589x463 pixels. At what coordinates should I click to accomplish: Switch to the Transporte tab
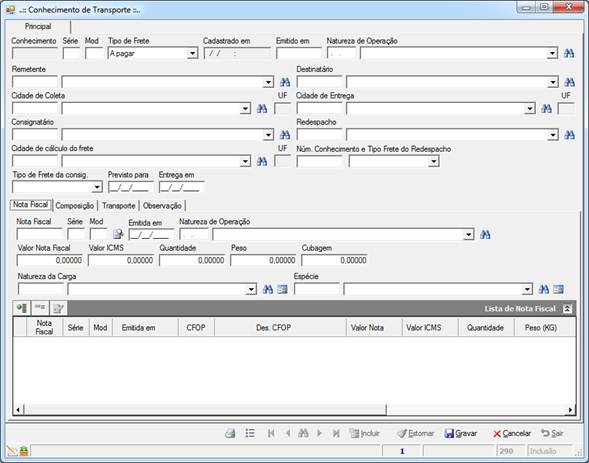point(119,205)
